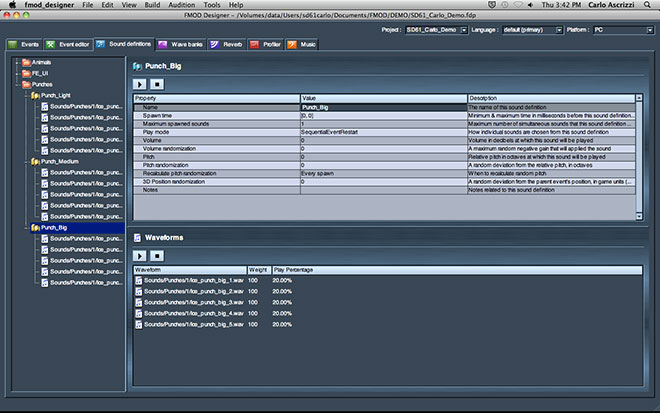Click the icon of foe_punch_big_5.wav
Screen dimensions: 660x413
tap(138, 324)
